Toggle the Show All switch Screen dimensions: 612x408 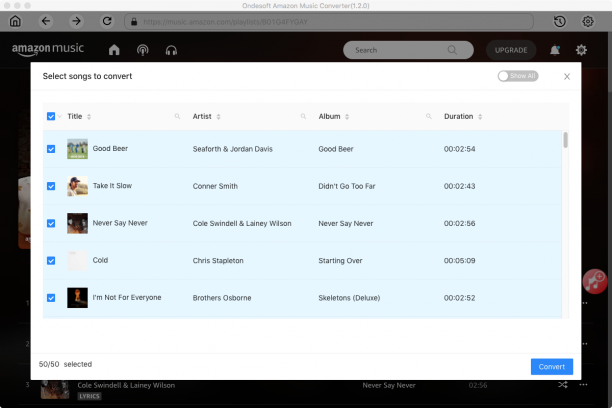tap(518, 76)
